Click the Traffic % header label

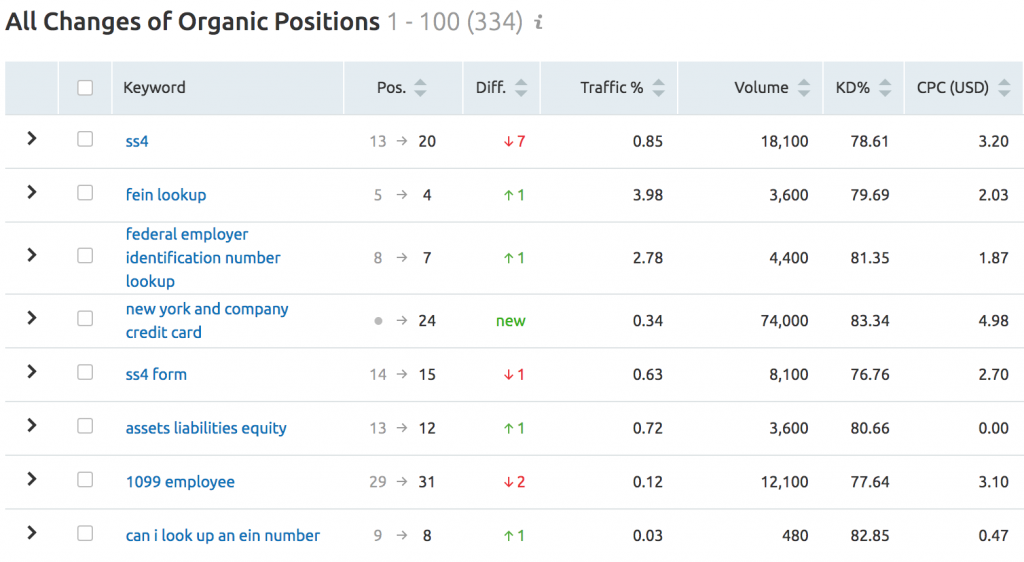point(612,87)
